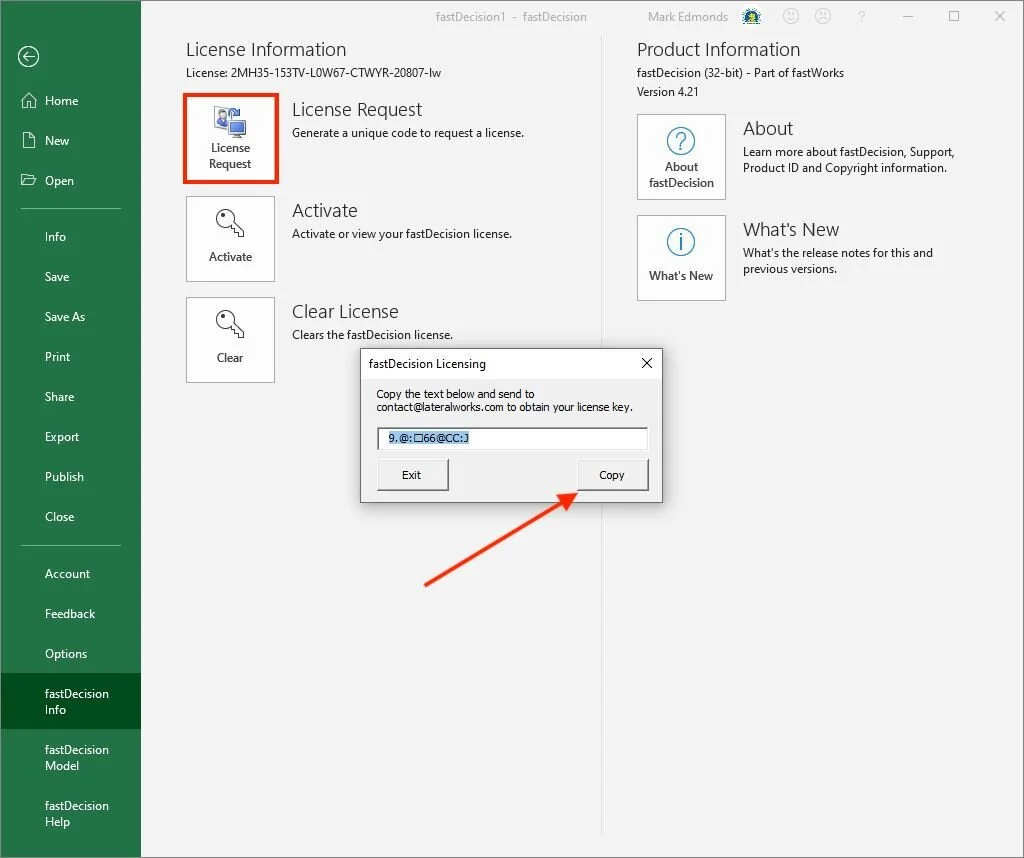The height and width of the screenshot is (858, 1024).
Task: Click the fastDecision Licensing dialog title
Action: tap(427, 364)
